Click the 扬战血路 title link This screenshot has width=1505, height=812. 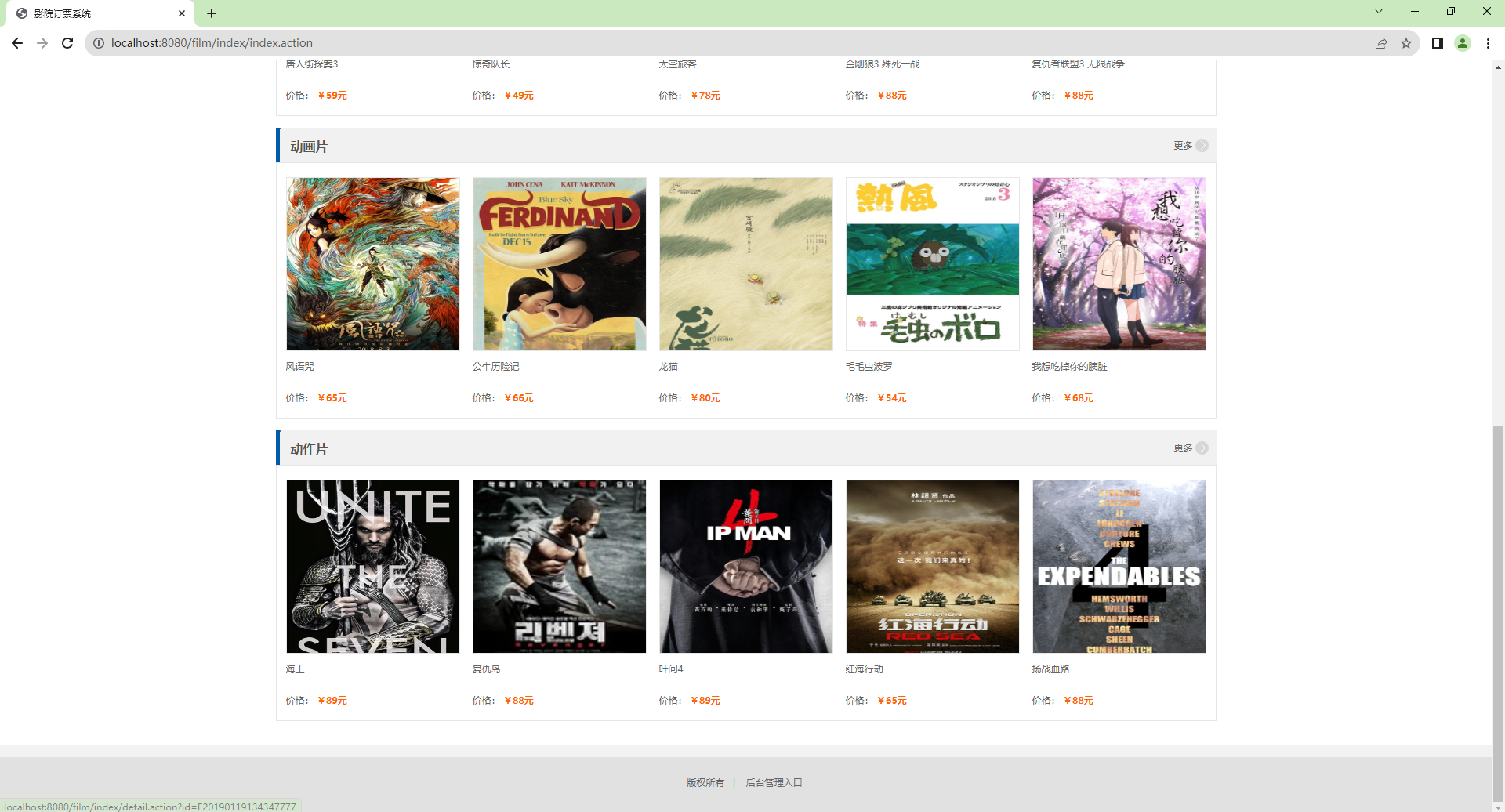(1050, 669)
